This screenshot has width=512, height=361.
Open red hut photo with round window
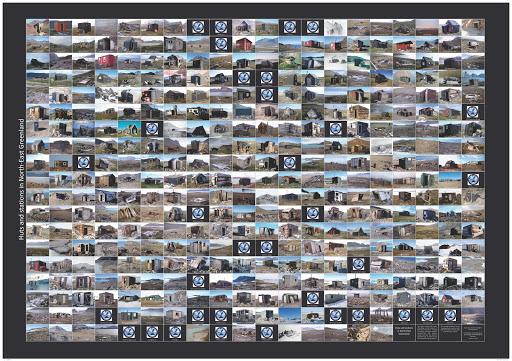pyautogui.click(x=106, y=61)
